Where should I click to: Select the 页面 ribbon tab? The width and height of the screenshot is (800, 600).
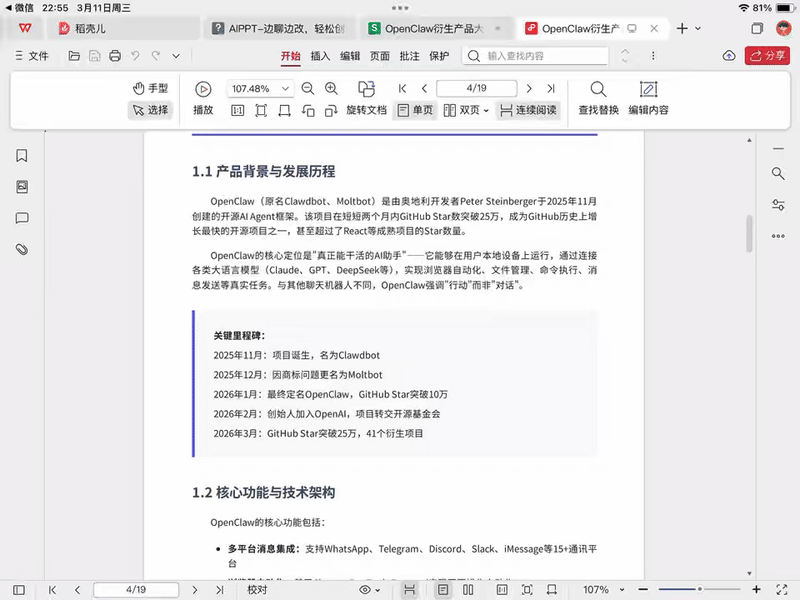pyautogui.click(x=380, y=56)
